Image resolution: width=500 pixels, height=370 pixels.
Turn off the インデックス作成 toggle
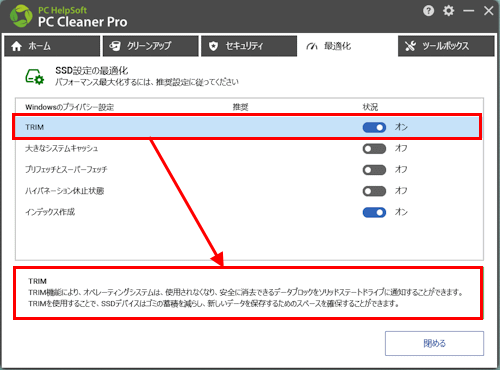pos(374,213)
